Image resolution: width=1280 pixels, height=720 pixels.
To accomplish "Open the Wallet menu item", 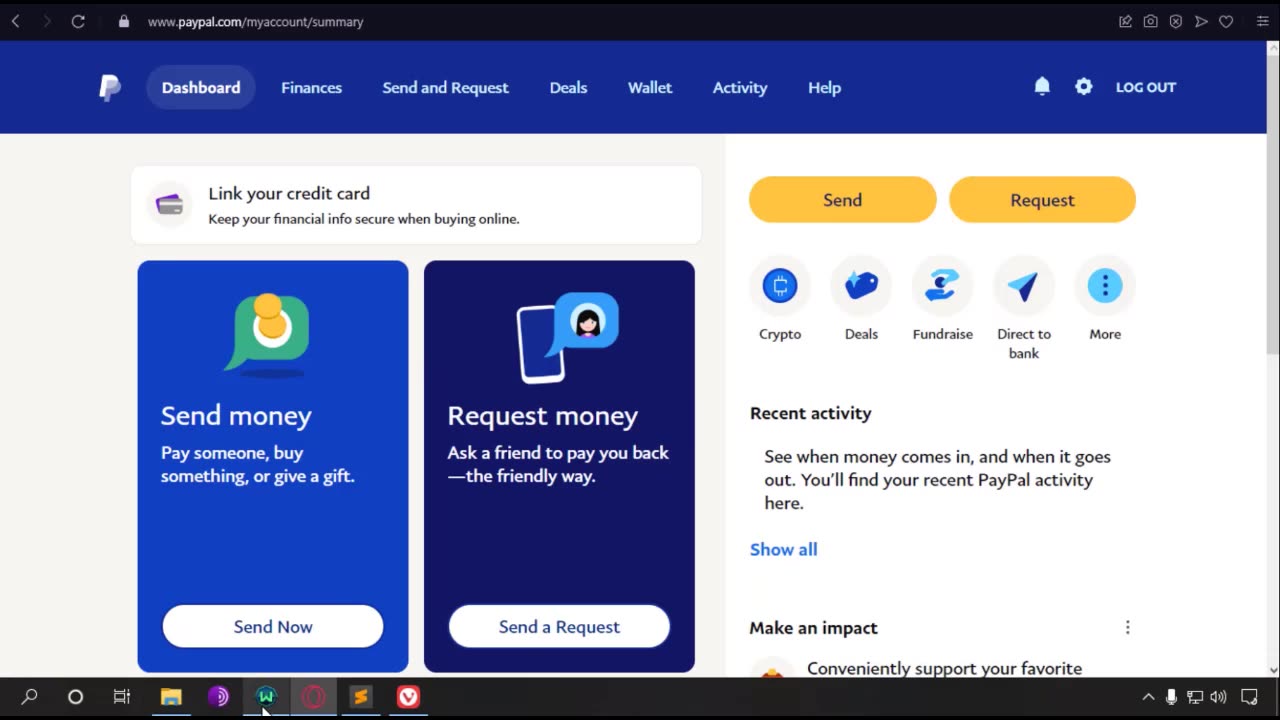I will (x=650, y=88).
